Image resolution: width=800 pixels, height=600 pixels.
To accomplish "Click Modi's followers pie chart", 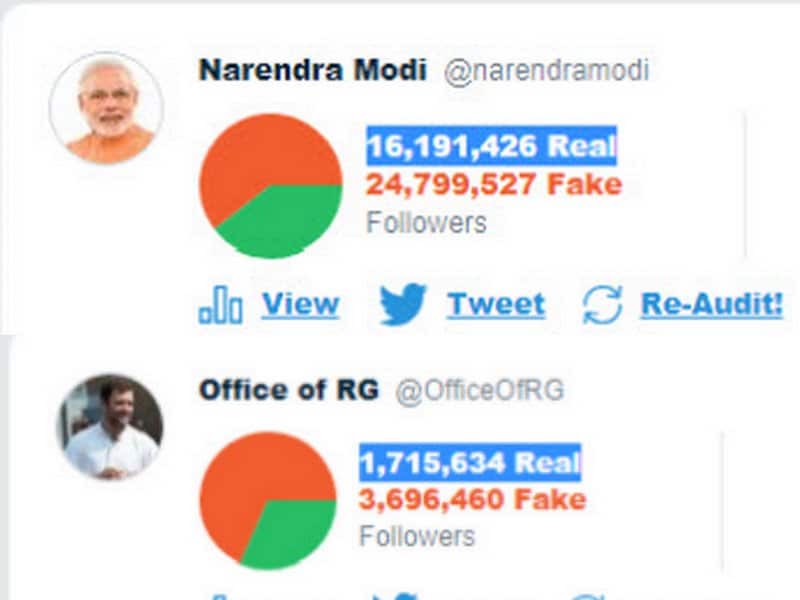I will point(270,187).
